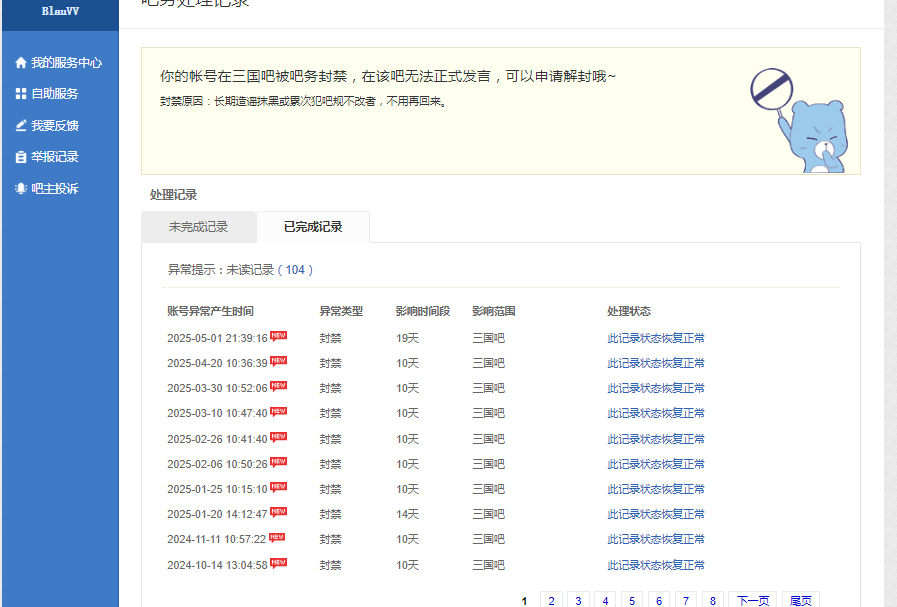Click the pencil icon beside 我要反馈

pos(21,126)
